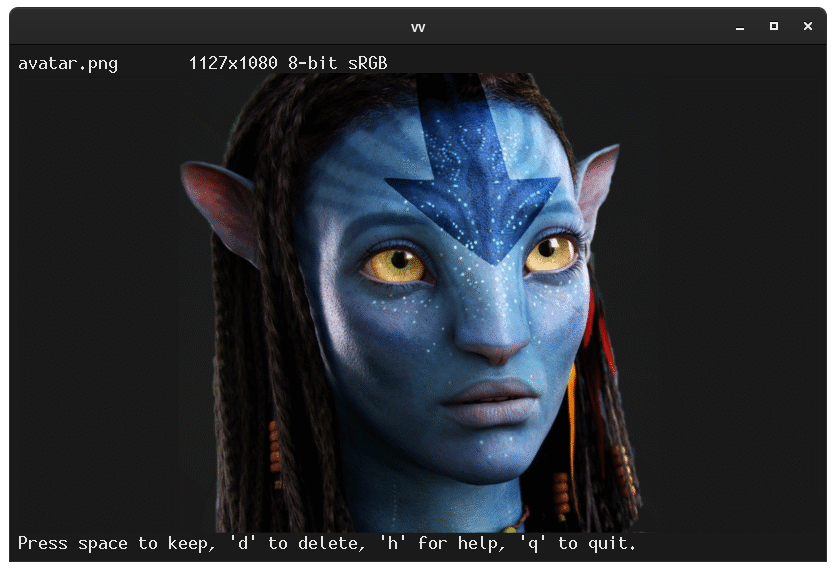Screen dimensions: 836x571
Task: Click the avatar.png filename text
Action: pos(68,63)
